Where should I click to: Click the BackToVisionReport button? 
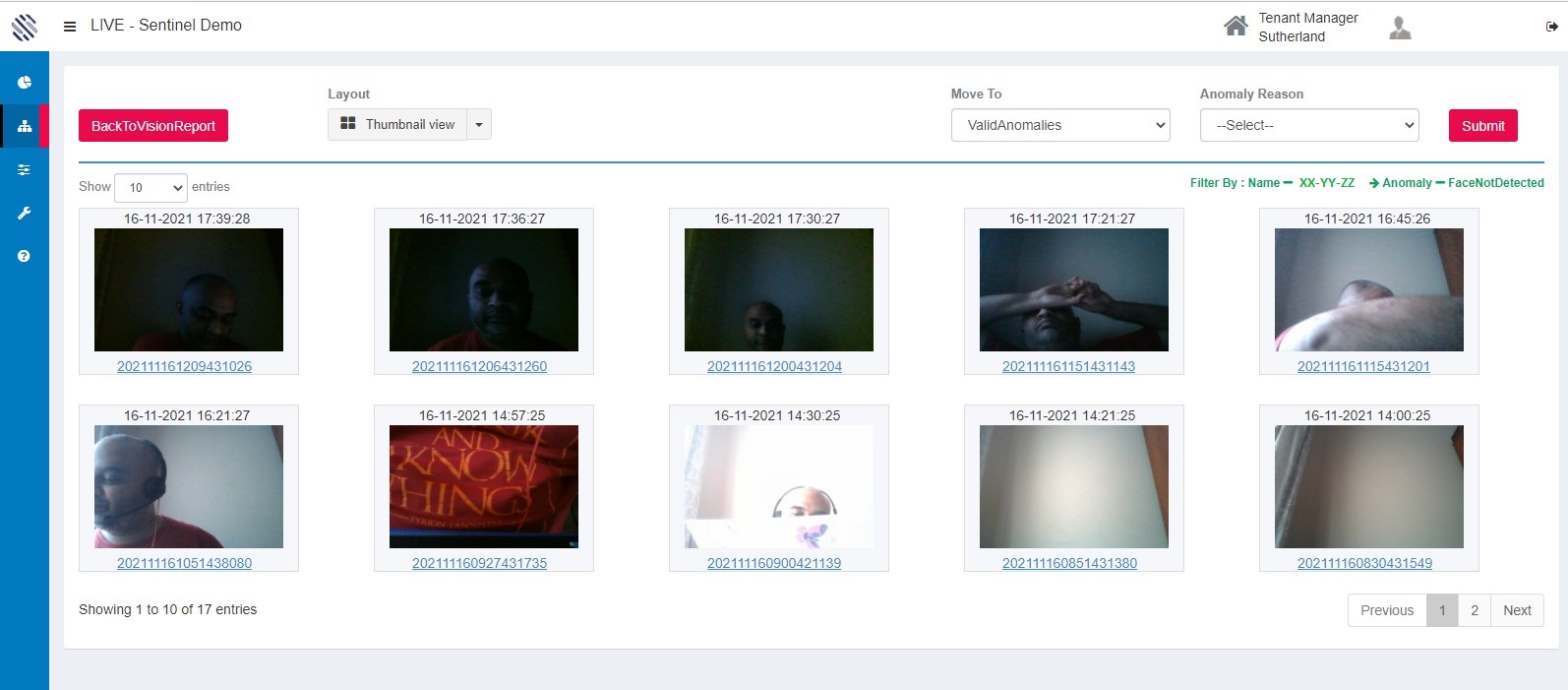[153, 126]
